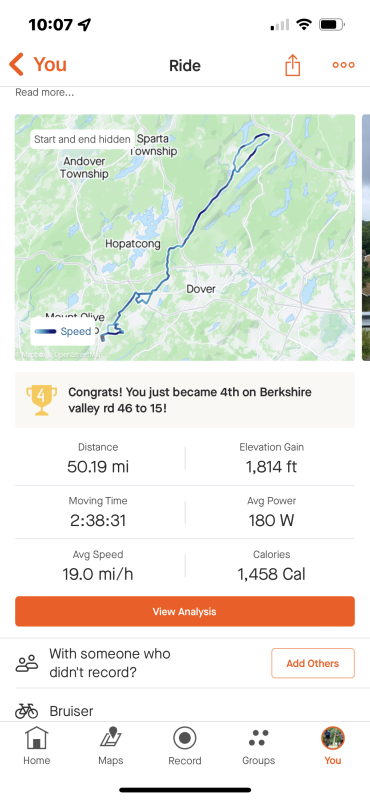Switch to the Maps tab
Image resolution: width=370 pixels, height=800 pixels.
coord(111,745)
